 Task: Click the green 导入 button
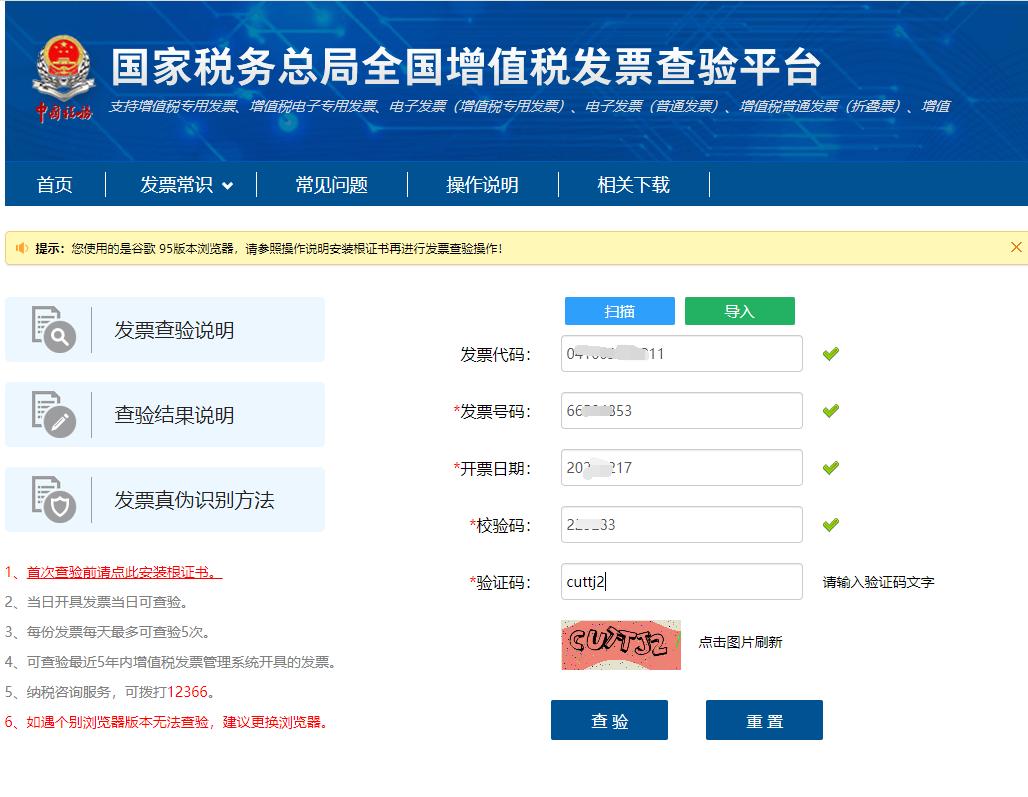[x=739, y=311]
